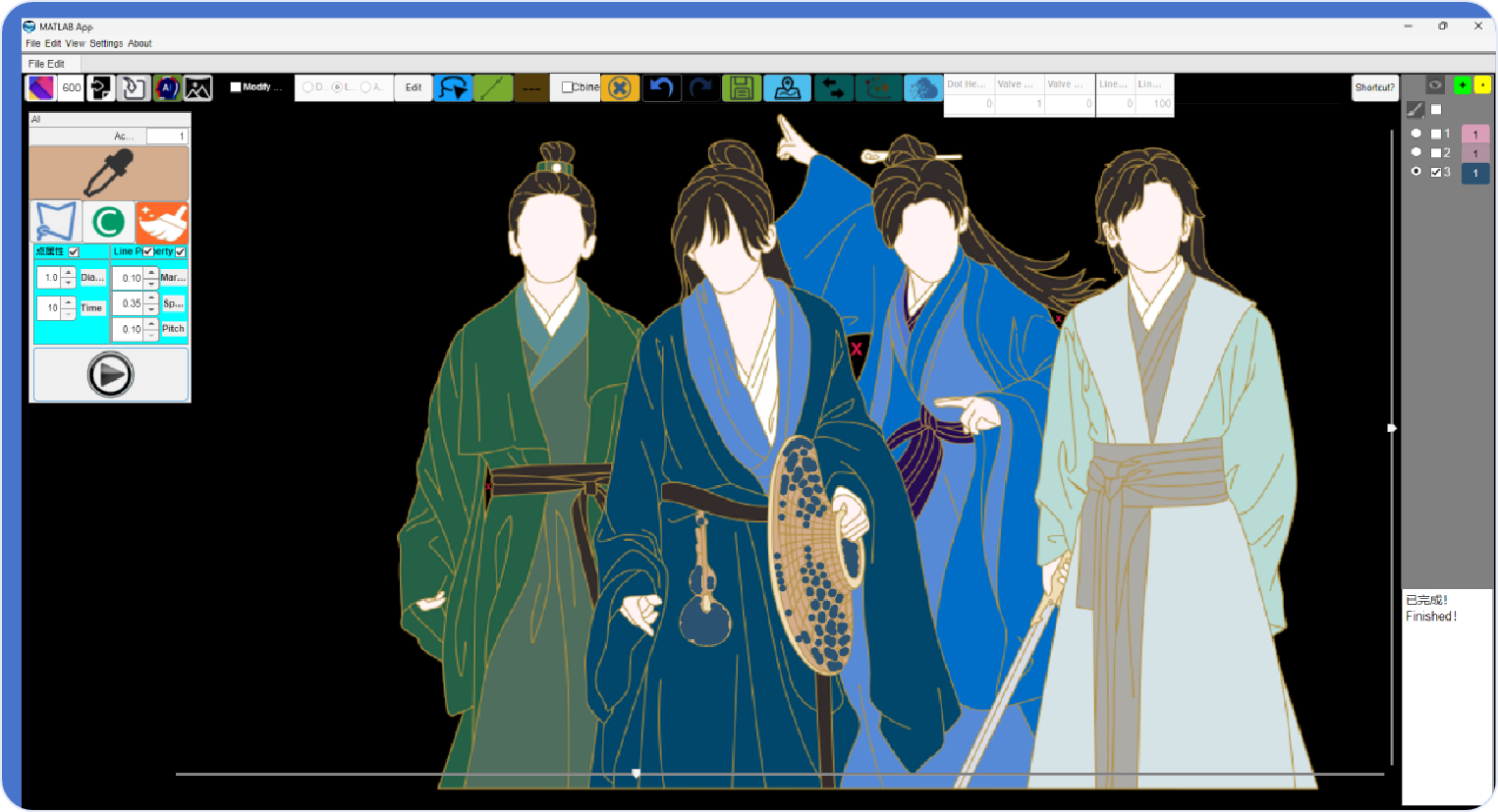This screenshot has height=812, width=1498.
Task: Click the load image icon
Action: click(x=197, y=88)
